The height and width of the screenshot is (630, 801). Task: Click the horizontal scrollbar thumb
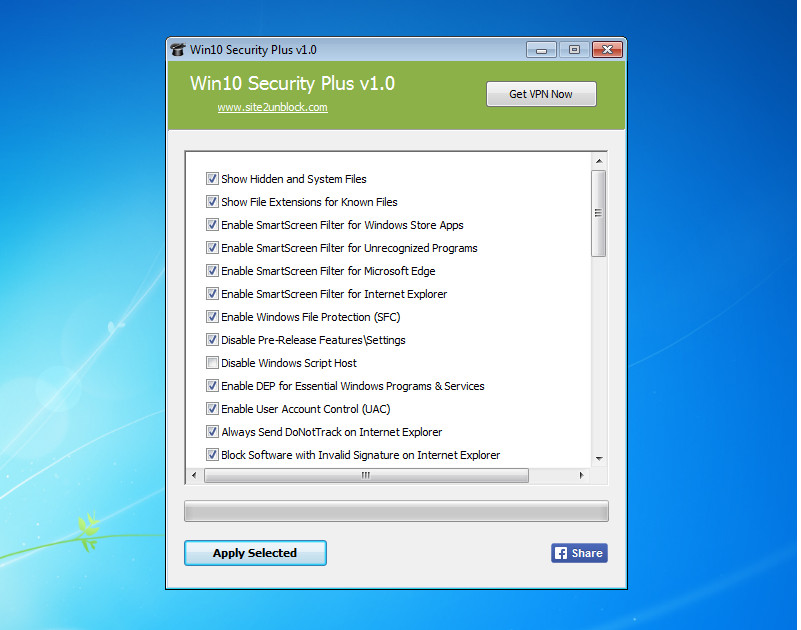[x=366, y=475]
